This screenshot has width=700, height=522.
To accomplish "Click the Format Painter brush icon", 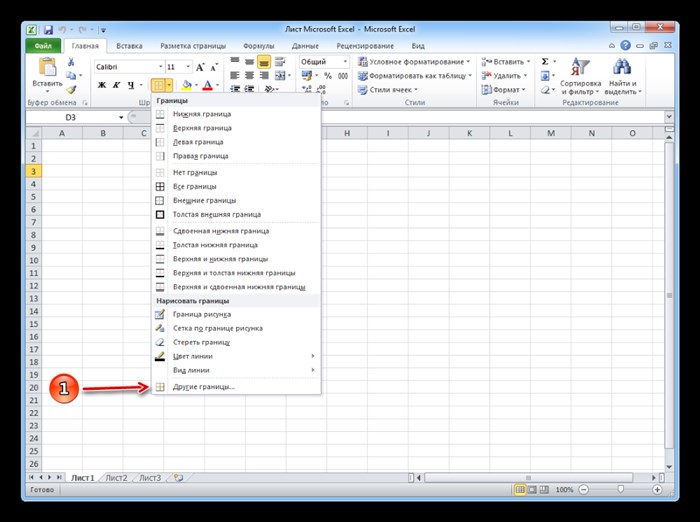I will [x=71, y=90].
